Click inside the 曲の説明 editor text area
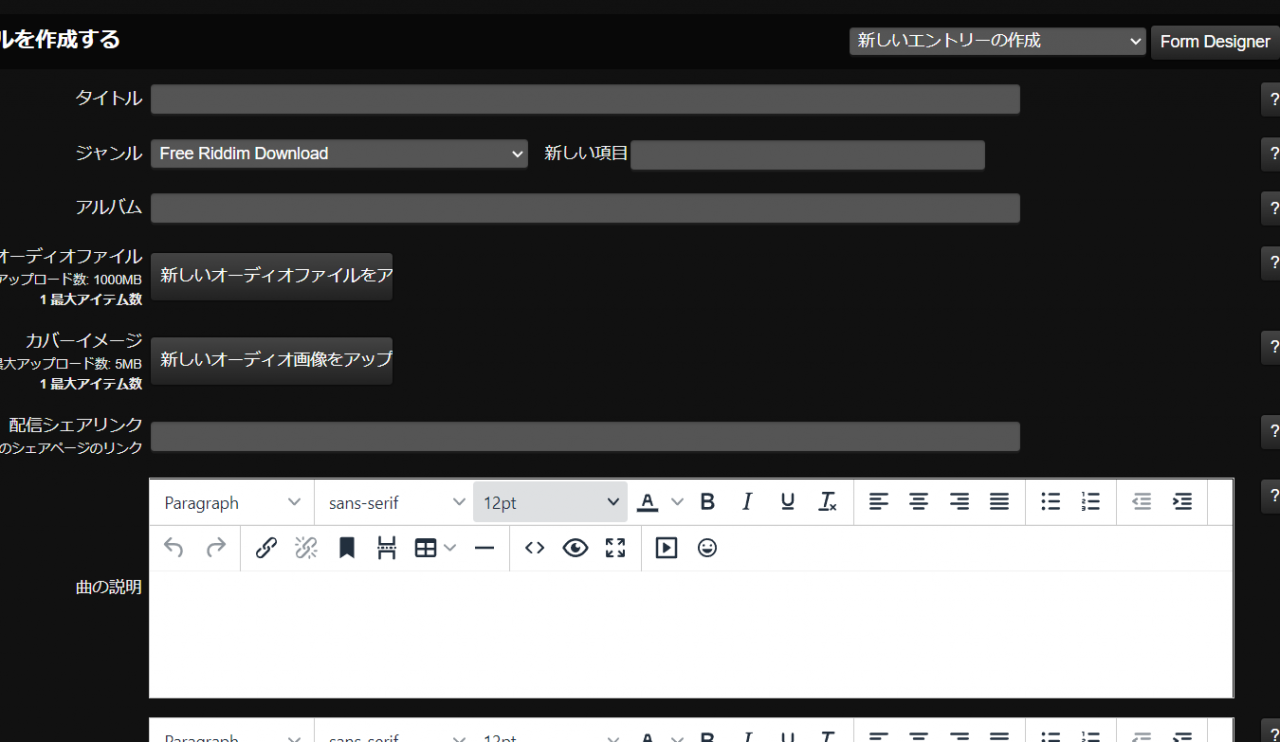1280x742 pixels. [691, 634]
